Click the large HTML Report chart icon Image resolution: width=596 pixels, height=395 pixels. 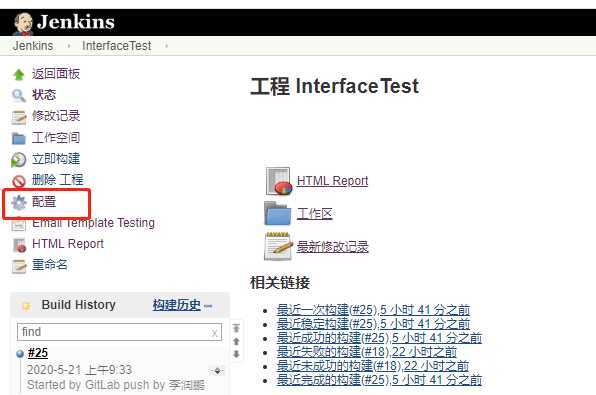point(279,181)
